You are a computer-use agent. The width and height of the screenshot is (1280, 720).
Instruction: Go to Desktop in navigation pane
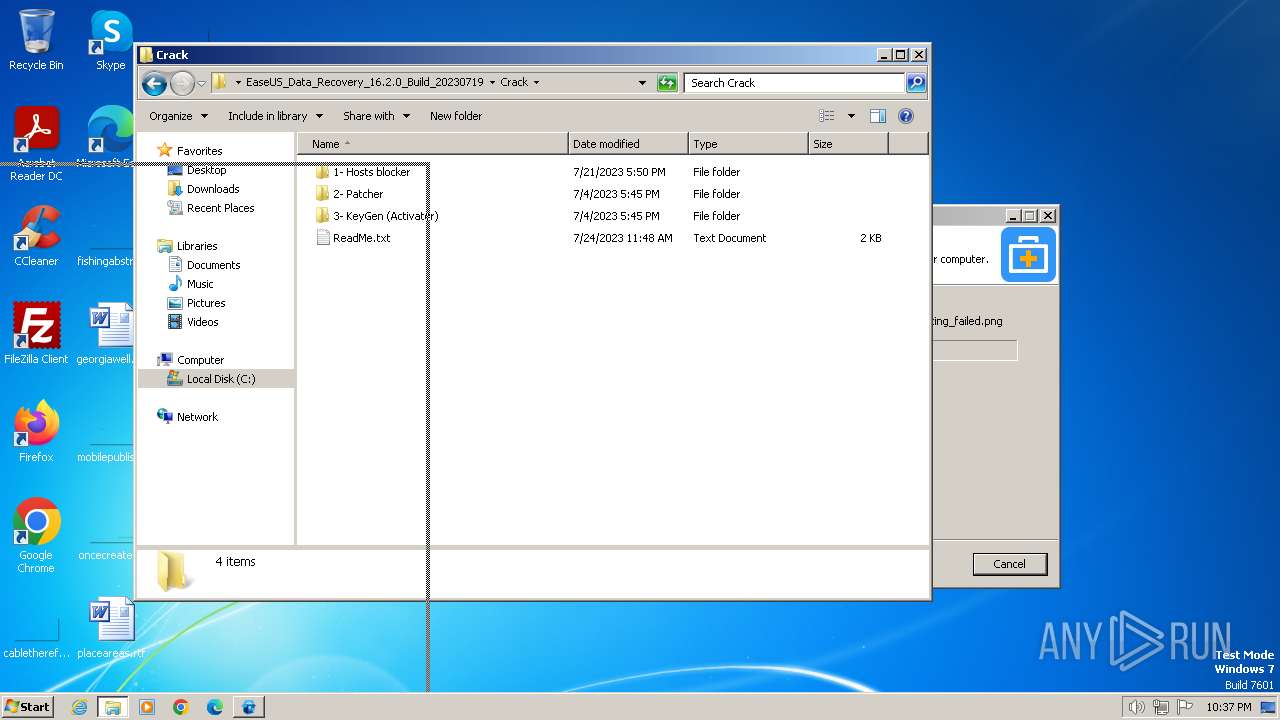(x=206, y=170)
